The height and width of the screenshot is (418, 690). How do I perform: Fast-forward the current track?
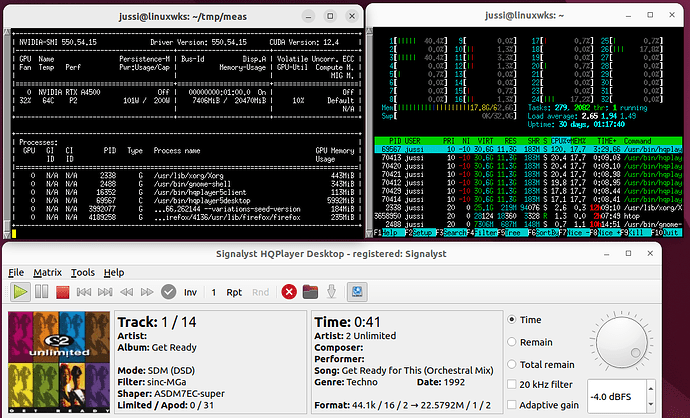point(147,292)
